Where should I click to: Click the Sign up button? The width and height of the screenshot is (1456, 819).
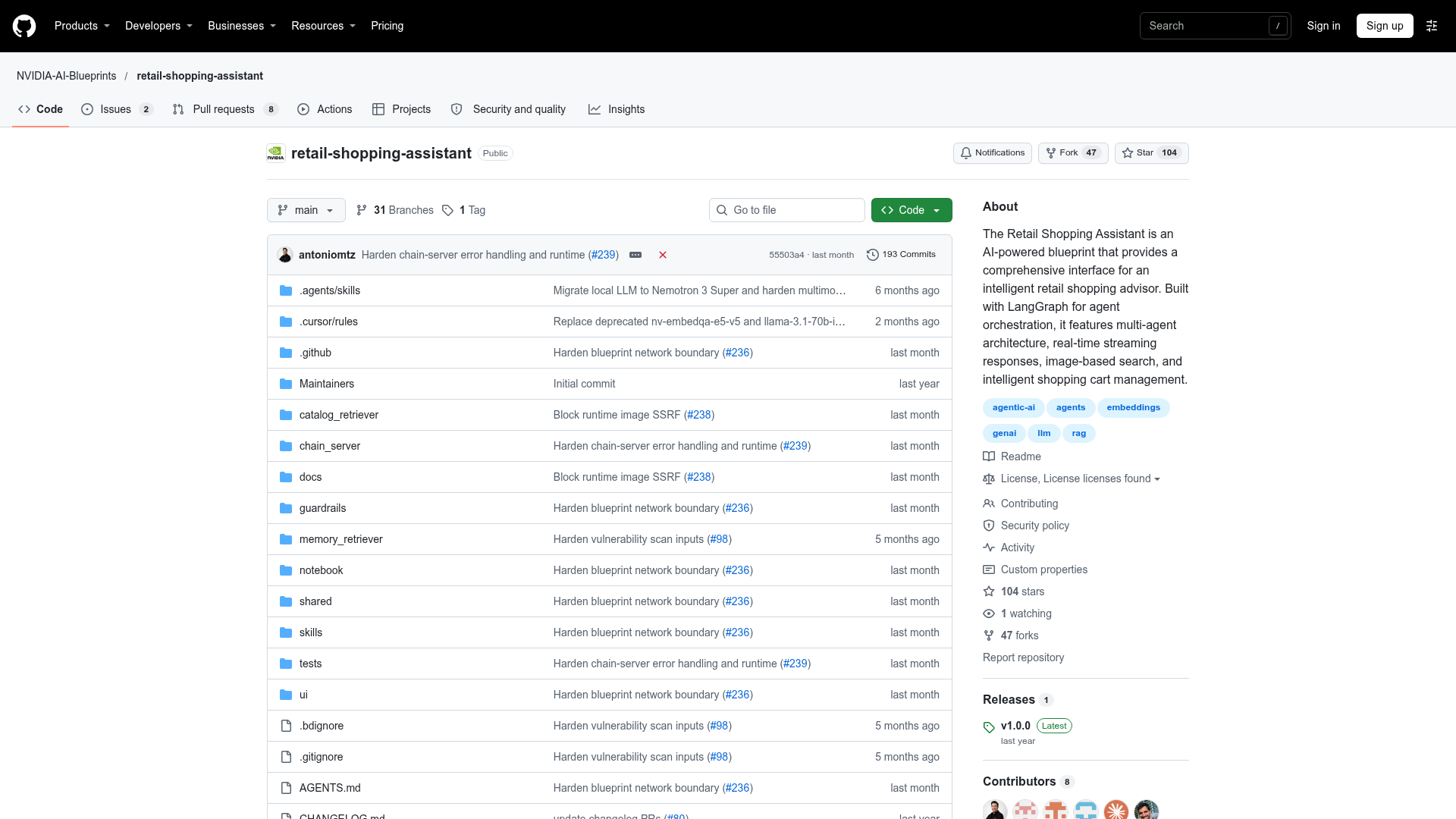(1385, 26)
